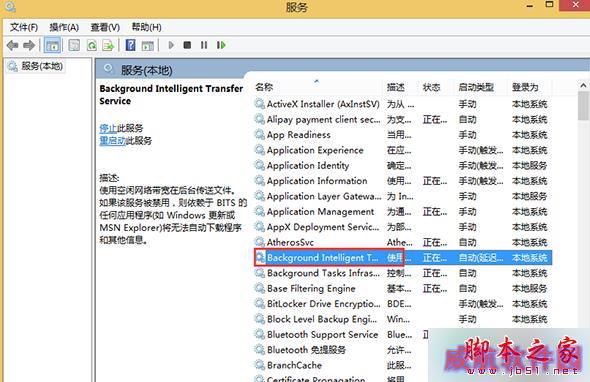The width and height of the screenshot is (590, 382).
Task: Click the Properties toolbar icon
Action: [x=74, y=46]
